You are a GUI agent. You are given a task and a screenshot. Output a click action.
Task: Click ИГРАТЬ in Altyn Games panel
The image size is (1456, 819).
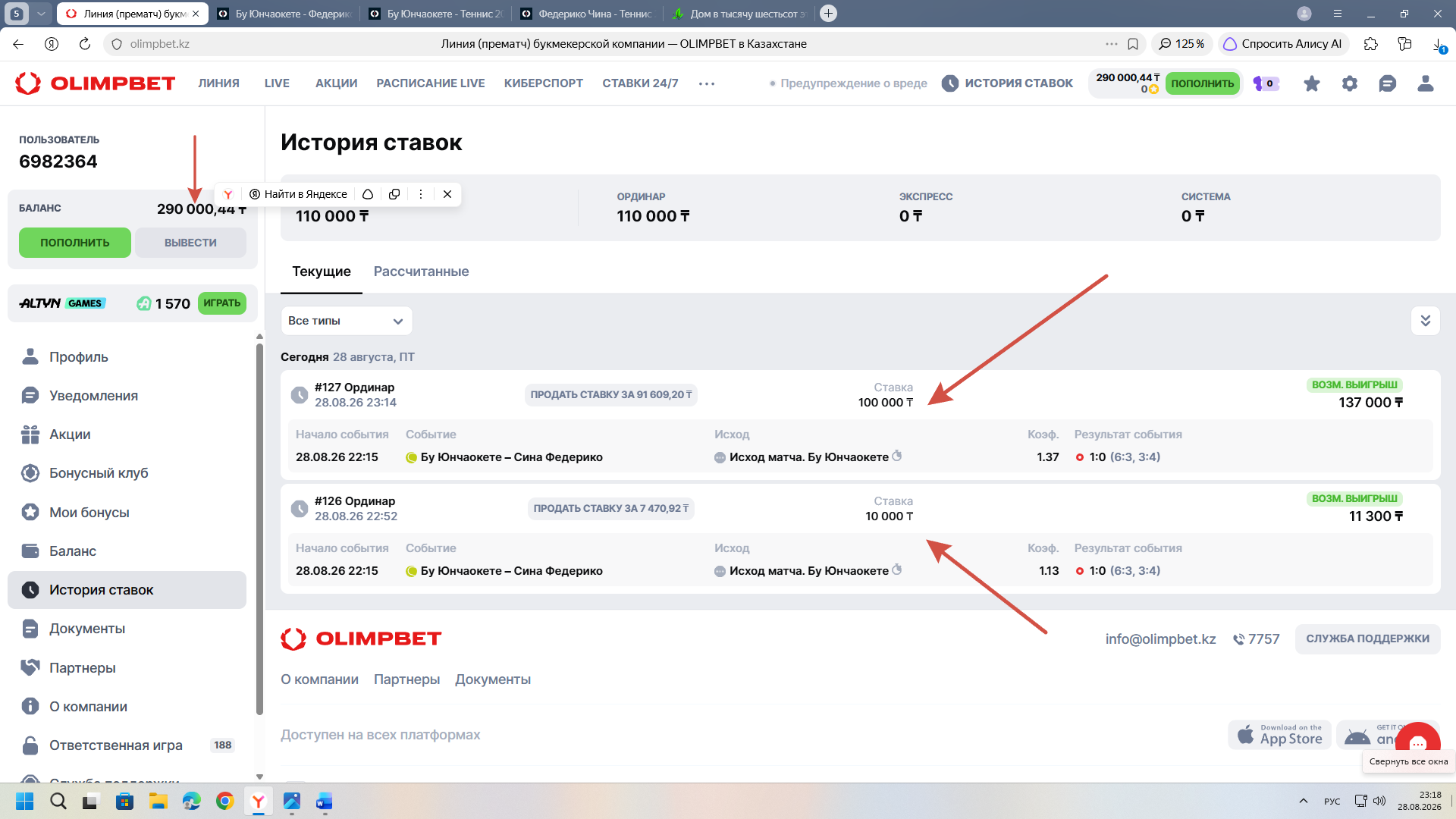(221, 303)
